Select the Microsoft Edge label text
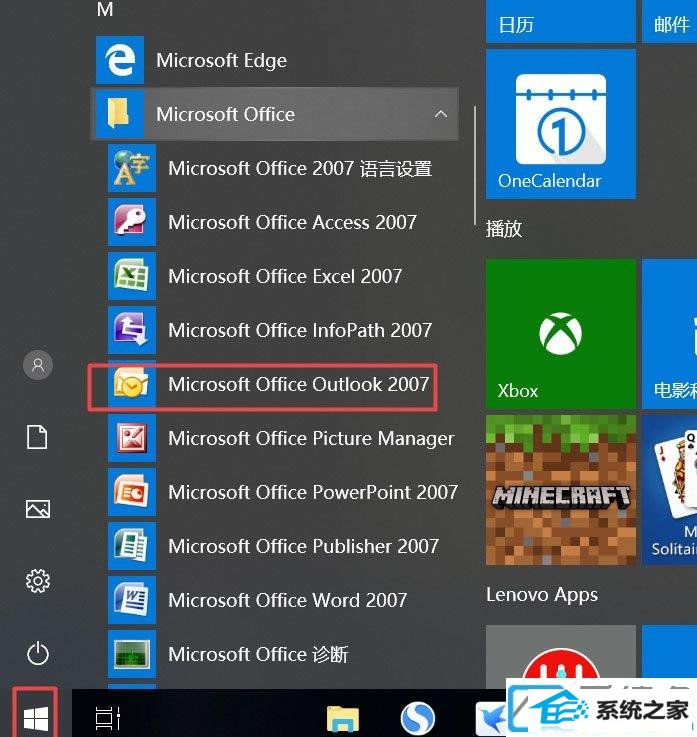The width and height of the screenshot is (697, 737). coord(221,60)
